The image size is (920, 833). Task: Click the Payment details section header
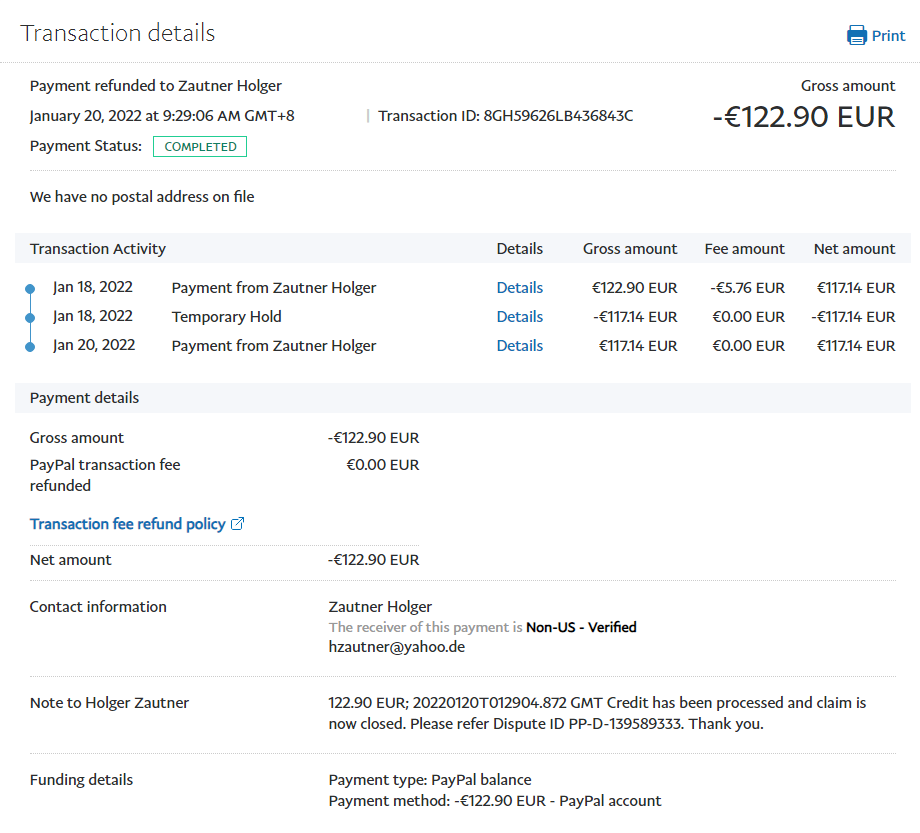(x=85, y=398)
